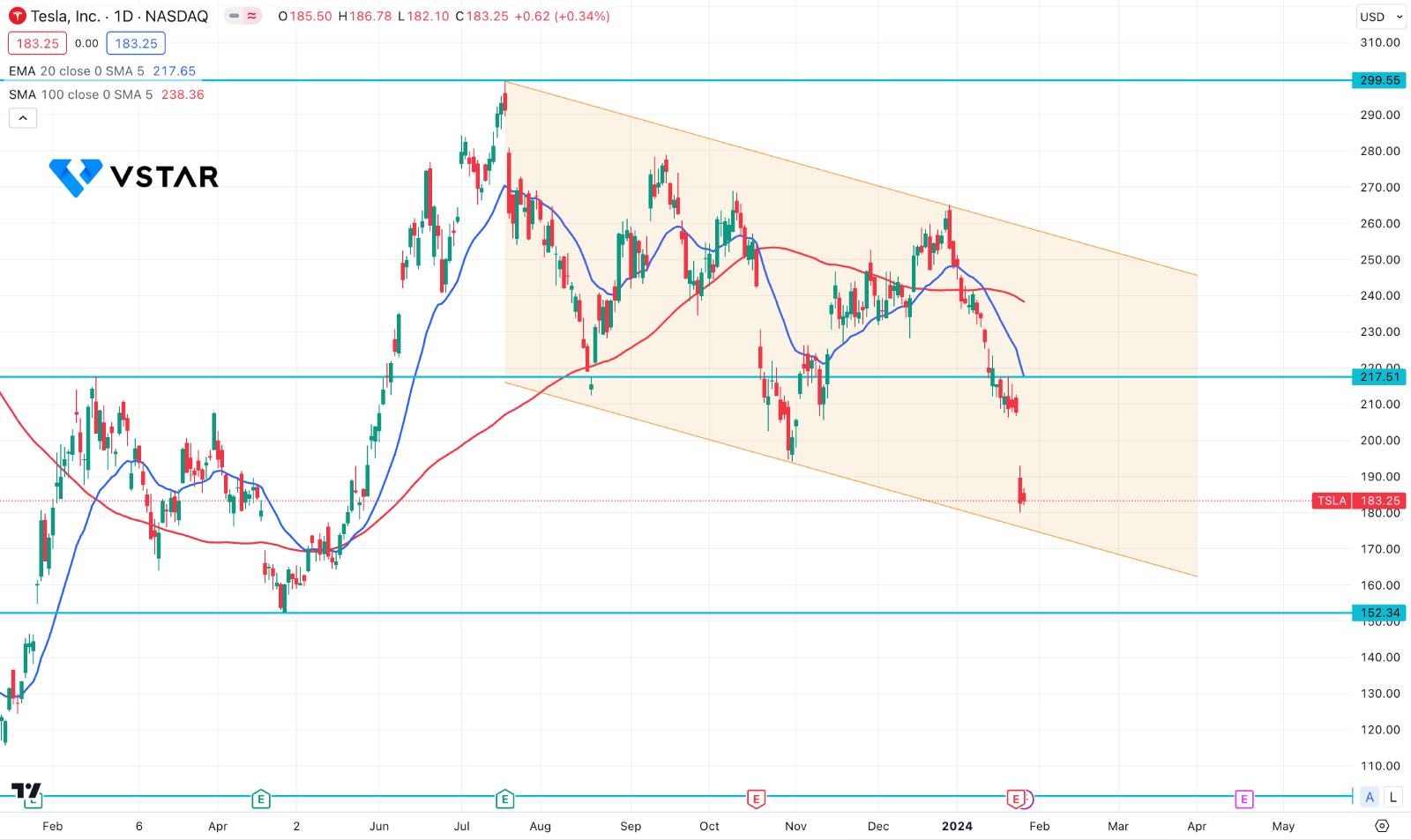Open the magenta future earnings marker

coord(1243,799)
